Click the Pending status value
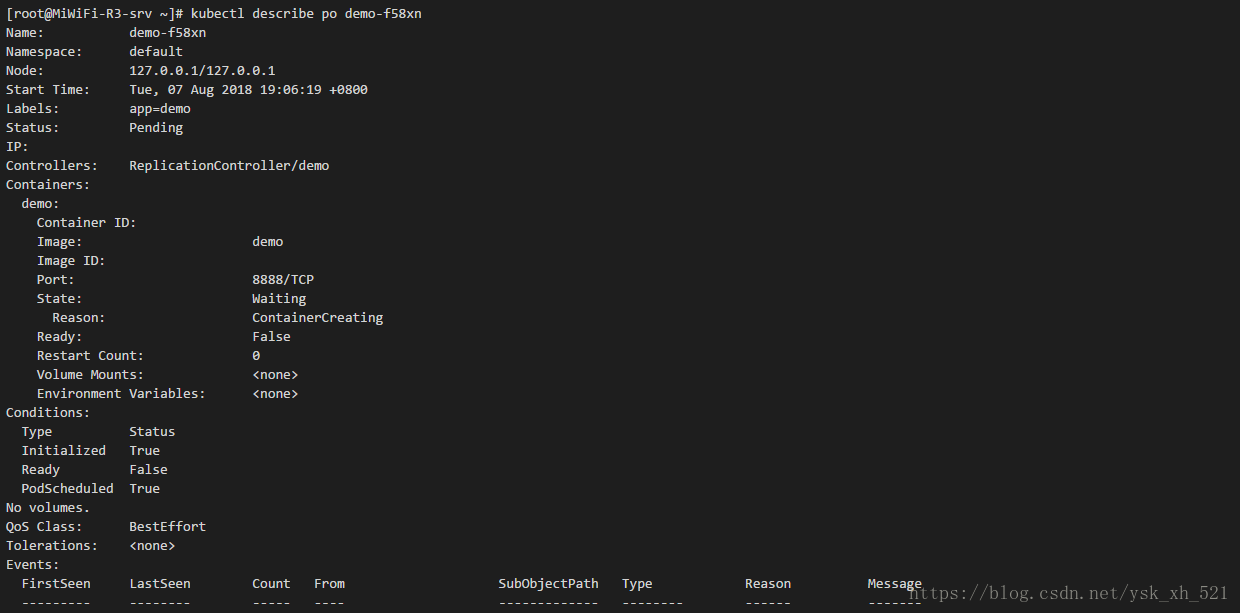 click(156, 127)
